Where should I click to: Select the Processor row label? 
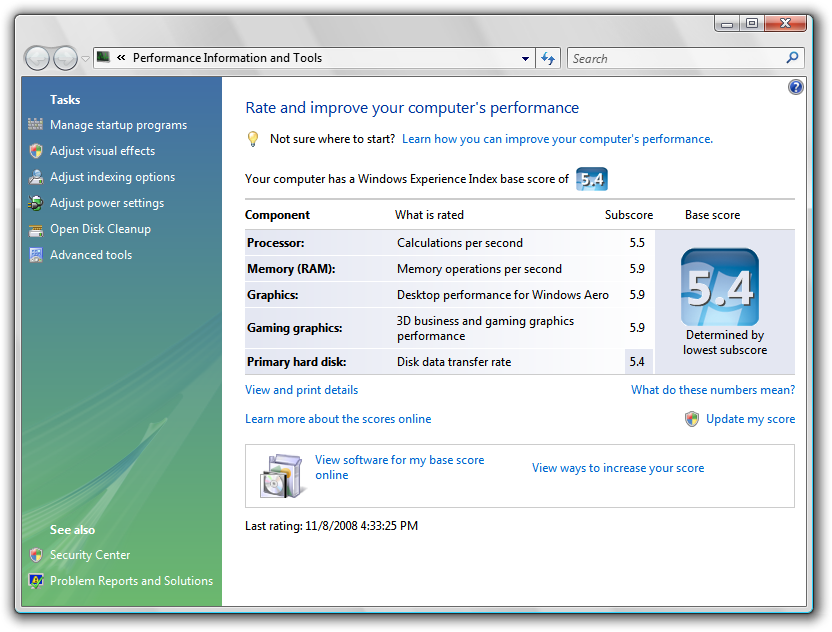coord(275,243)
